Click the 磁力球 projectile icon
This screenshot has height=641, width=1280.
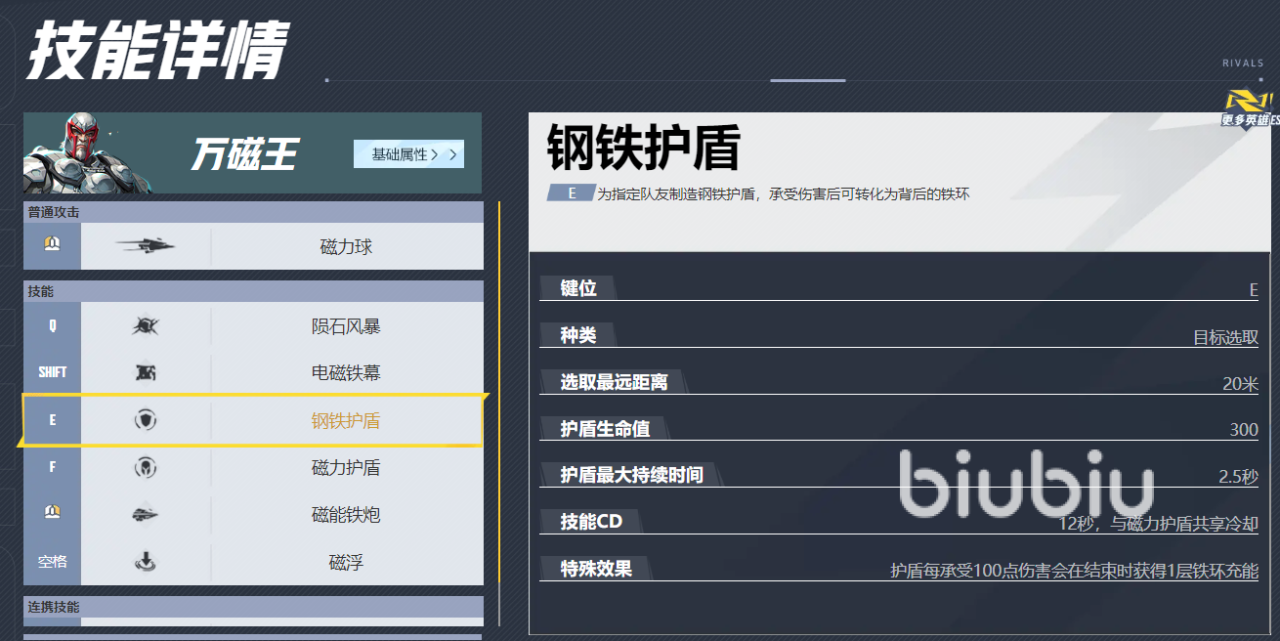[145, 246]
